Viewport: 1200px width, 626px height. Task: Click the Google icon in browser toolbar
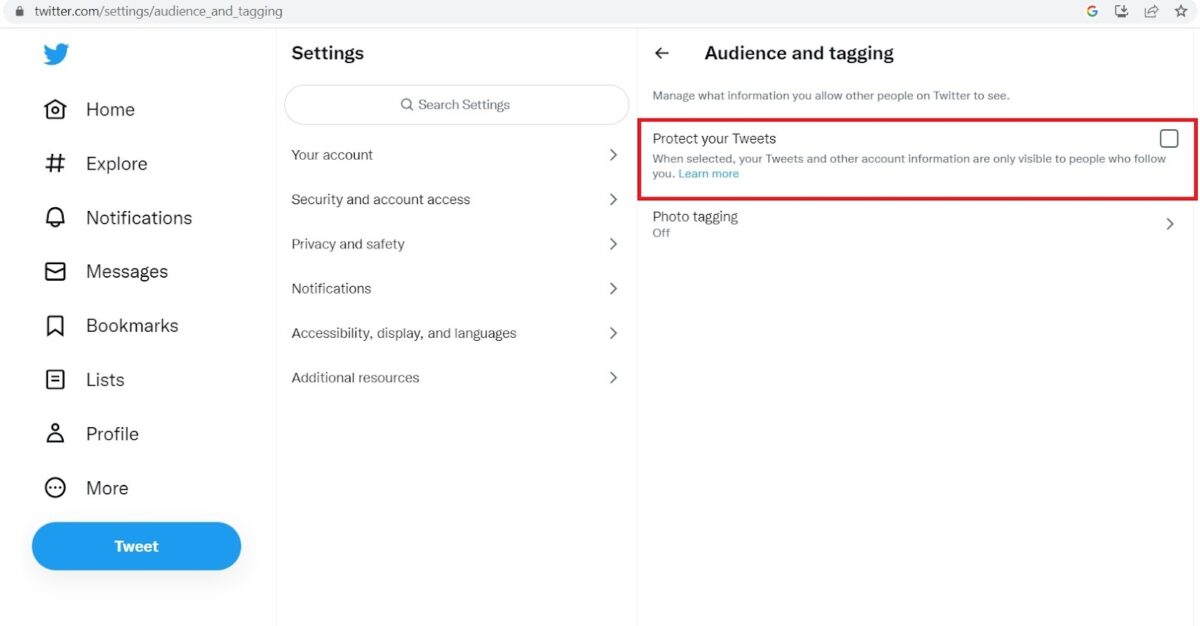(1092, 12)
